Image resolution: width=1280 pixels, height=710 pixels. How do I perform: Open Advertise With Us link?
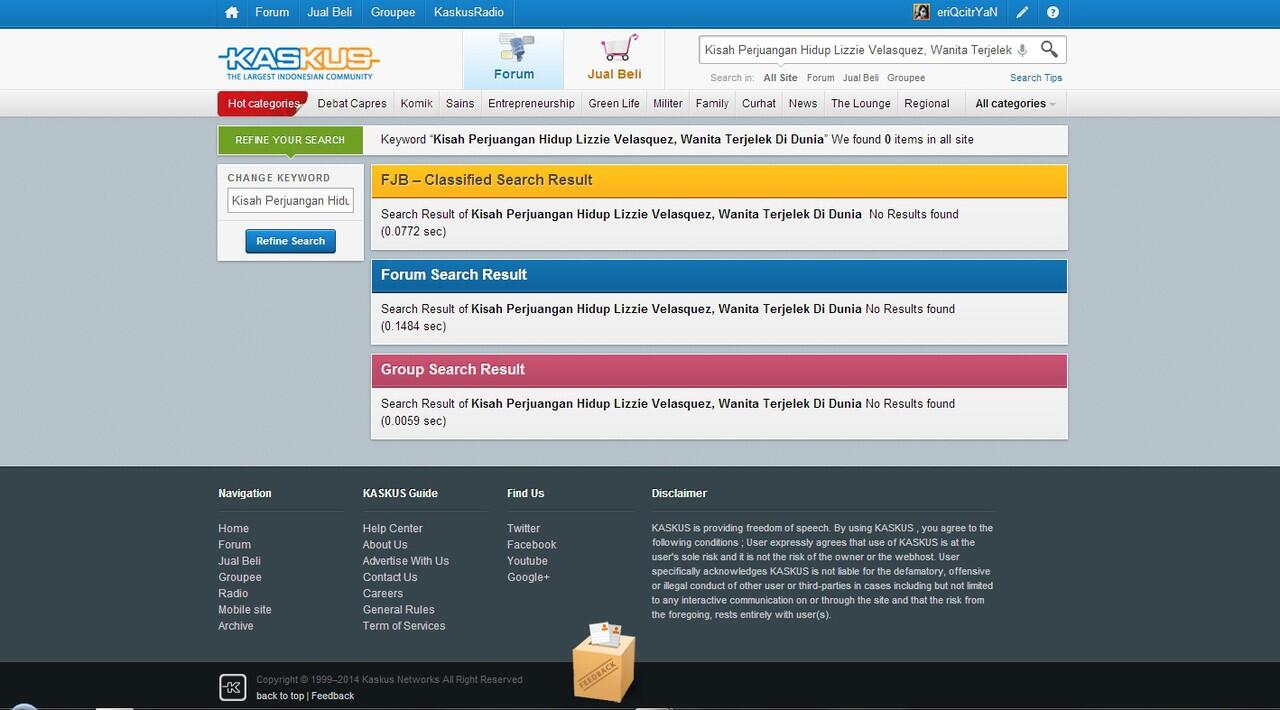click(406, 561)
